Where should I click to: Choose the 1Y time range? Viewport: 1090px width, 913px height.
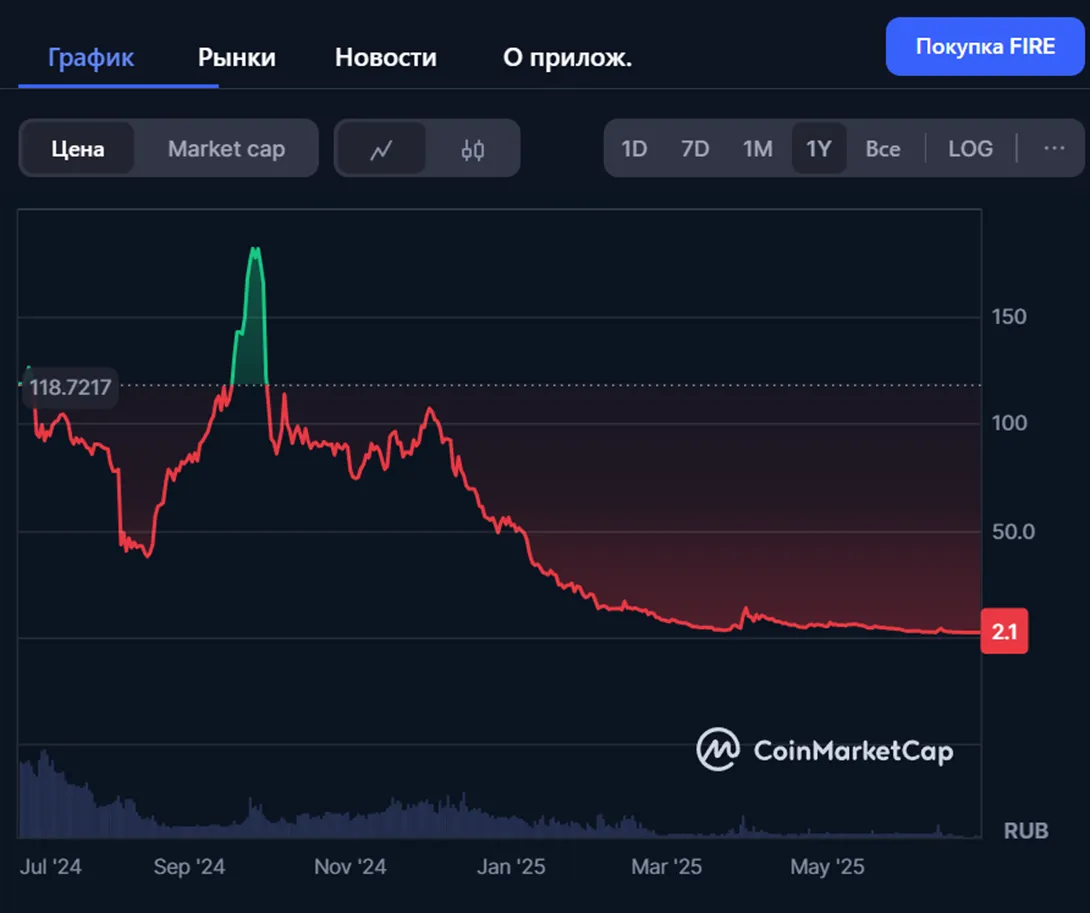(x=819, y=149)
